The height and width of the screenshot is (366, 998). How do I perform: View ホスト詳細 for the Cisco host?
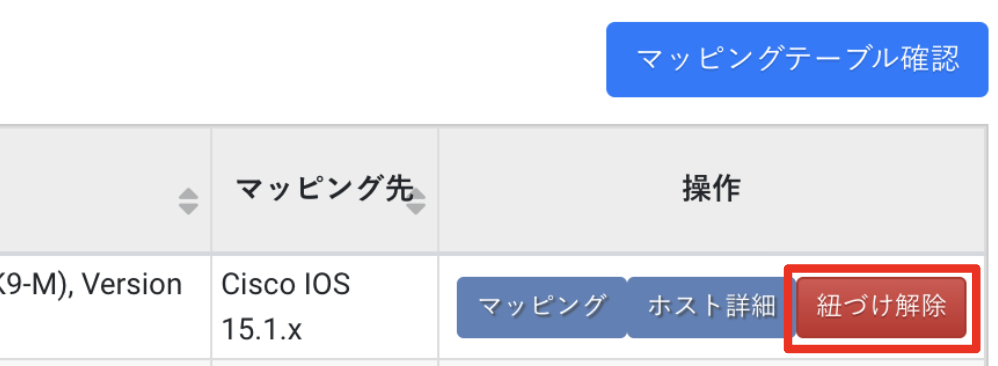click(711, 307)
